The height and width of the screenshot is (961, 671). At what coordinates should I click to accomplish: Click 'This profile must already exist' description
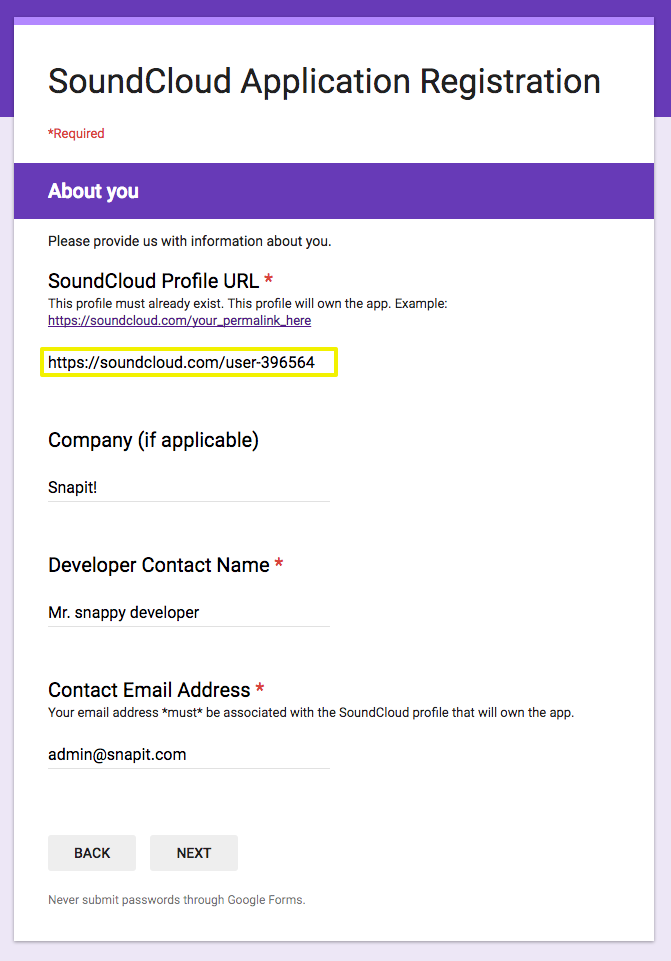coord(248,304)
